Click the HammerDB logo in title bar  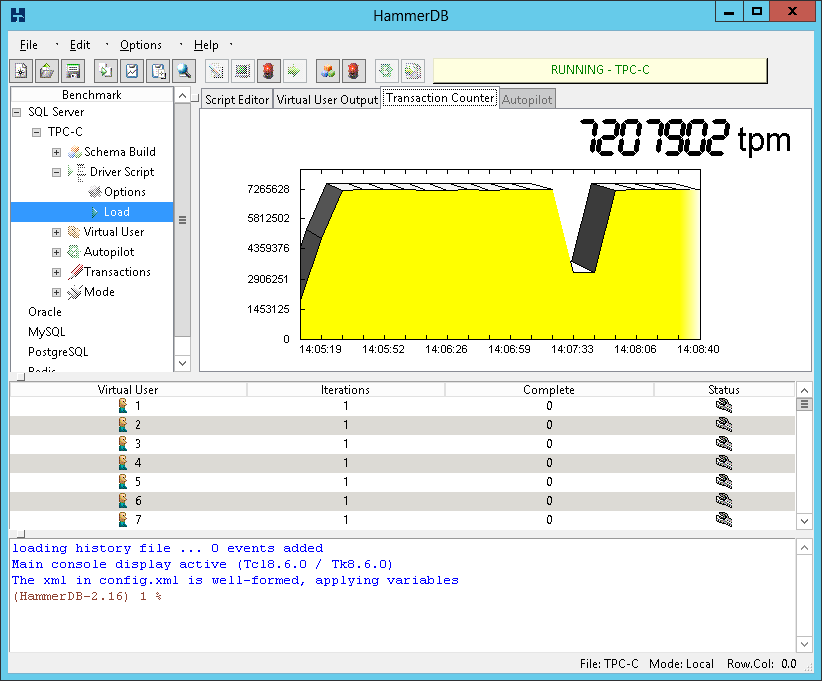18,15
